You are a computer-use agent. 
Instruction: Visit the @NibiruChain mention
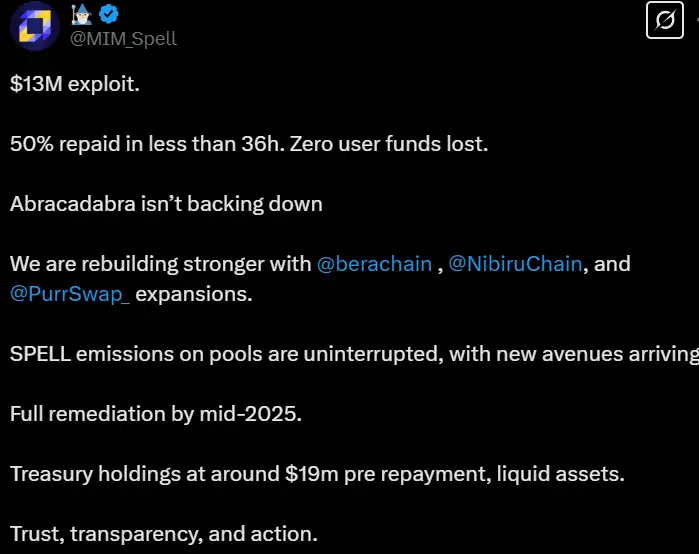click(514, 265)
